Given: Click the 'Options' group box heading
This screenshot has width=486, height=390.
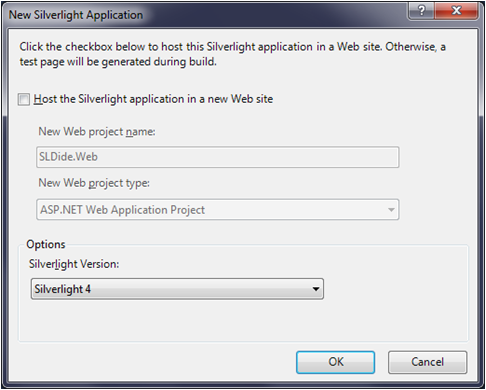Looking at the screenshot, I should (x=46, y=244).
